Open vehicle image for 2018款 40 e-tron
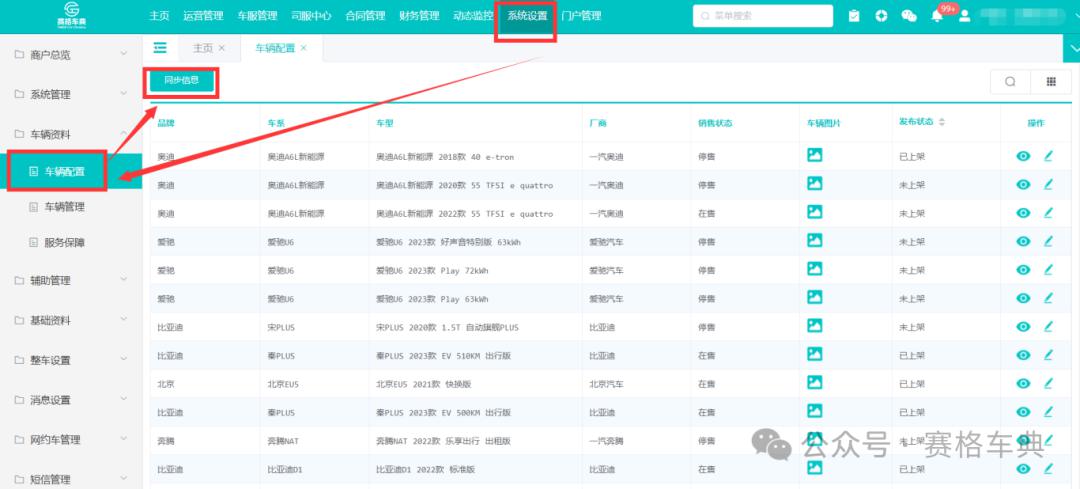1080x489 pixels. click(815, 156)
